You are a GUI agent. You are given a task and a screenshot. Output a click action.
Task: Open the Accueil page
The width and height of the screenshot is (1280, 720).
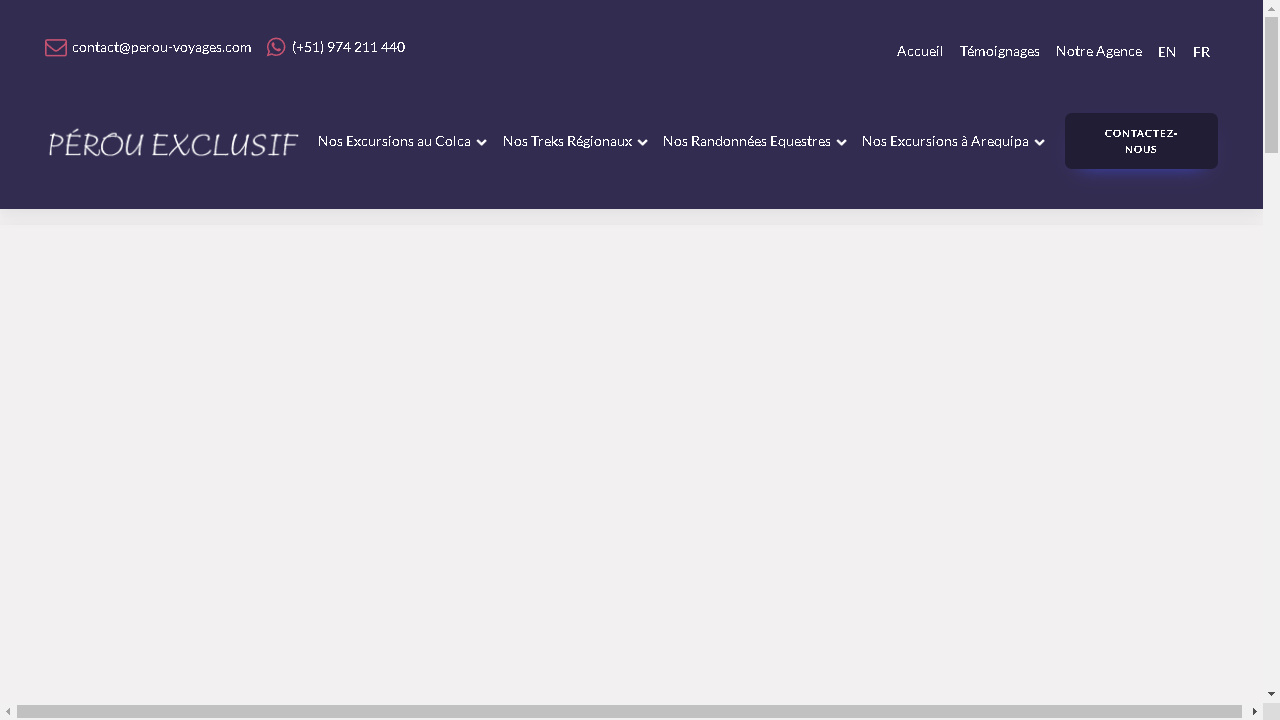coord(919,51)
